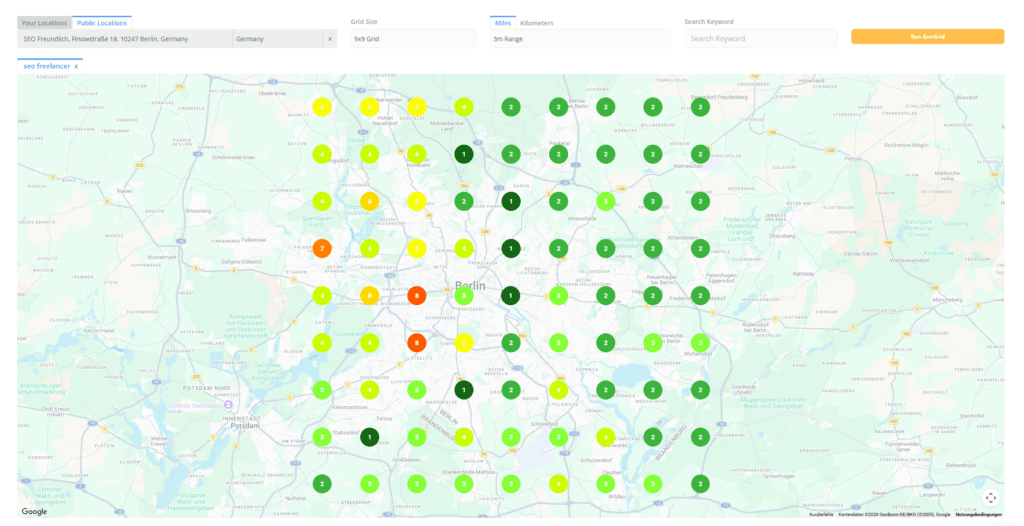Open the Germany country field
This screenshot has height=526, width=1024.
[278, 39]
